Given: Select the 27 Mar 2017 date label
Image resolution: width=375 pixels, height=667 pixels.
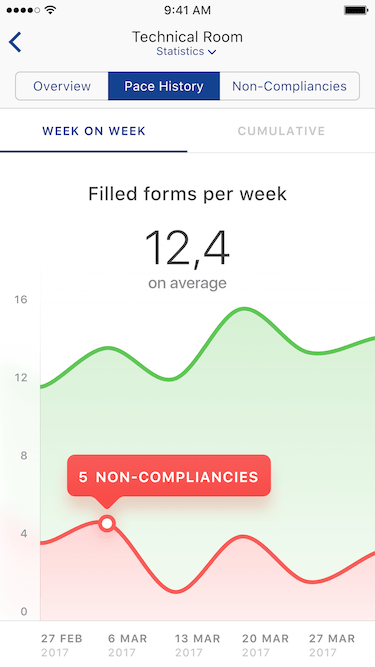Looking at the screenshot, I should [x=332, y=645].
